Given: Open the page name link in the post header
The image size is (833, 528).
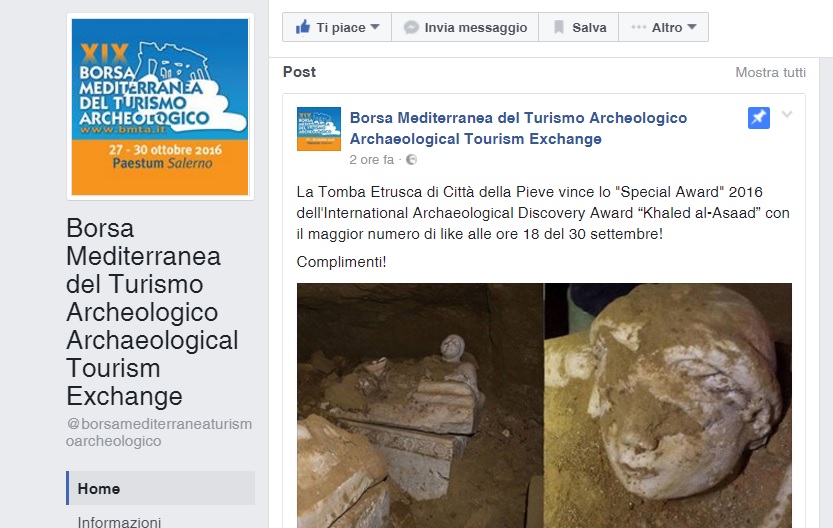Looking at the screenshot, I should tap(518, 128).
